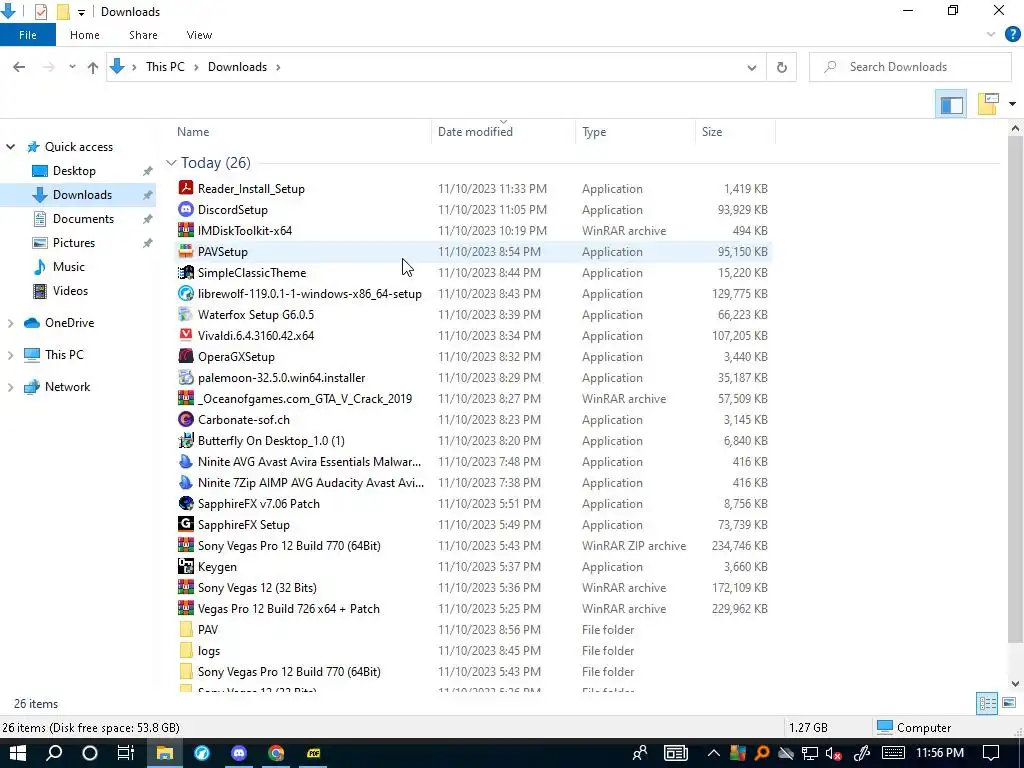
Task: Click the Keygen application icon
Action: click(x=186, y=566)
